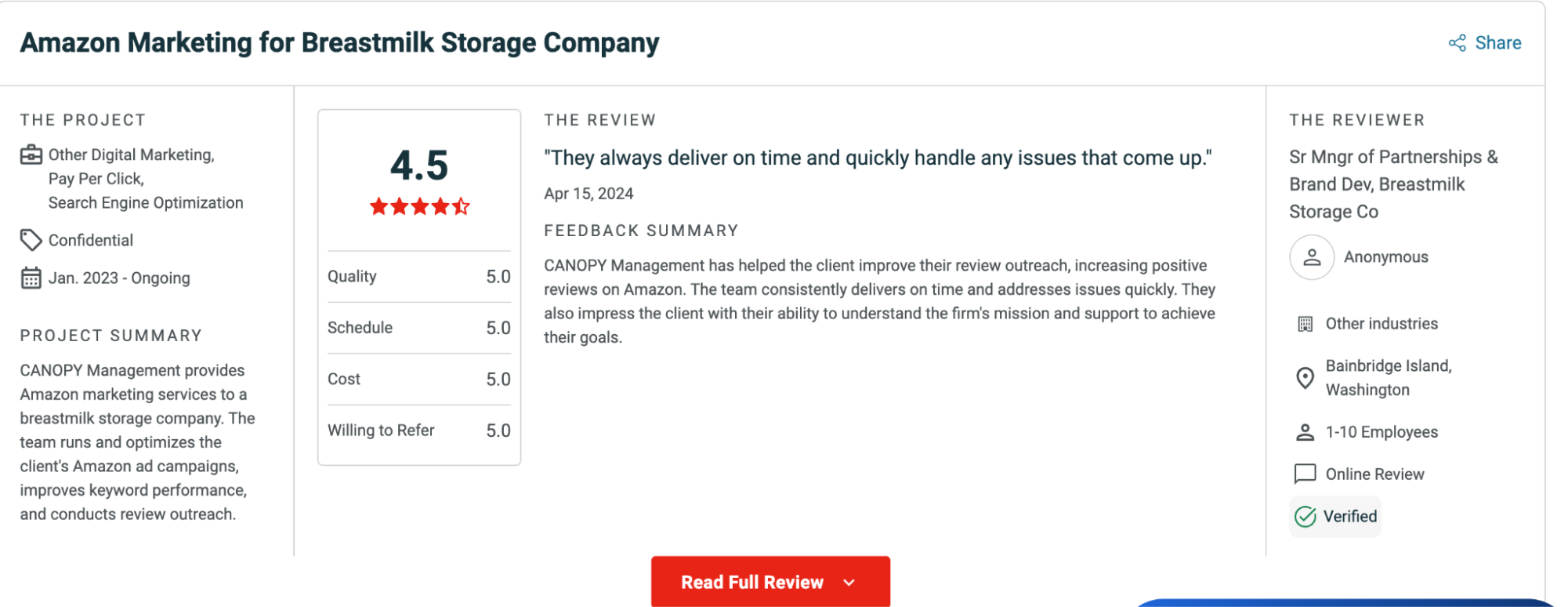Expand with the Read Full Review chevron
1568x607 pixels.
pyautogui.click(x=849, y=583)
